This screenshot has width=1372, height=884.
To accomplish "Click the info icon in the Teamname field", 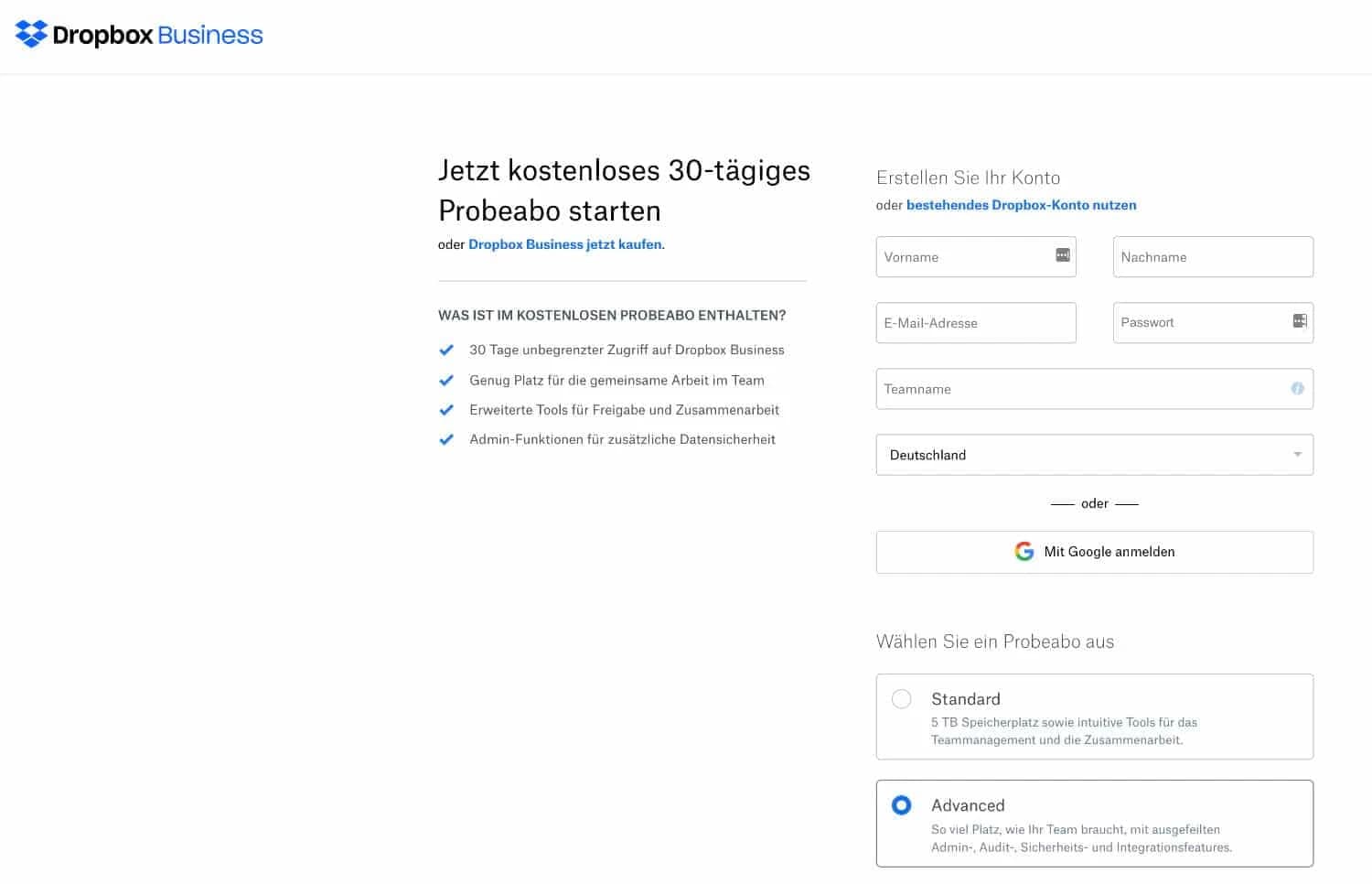I will (x=1298, y=388).
